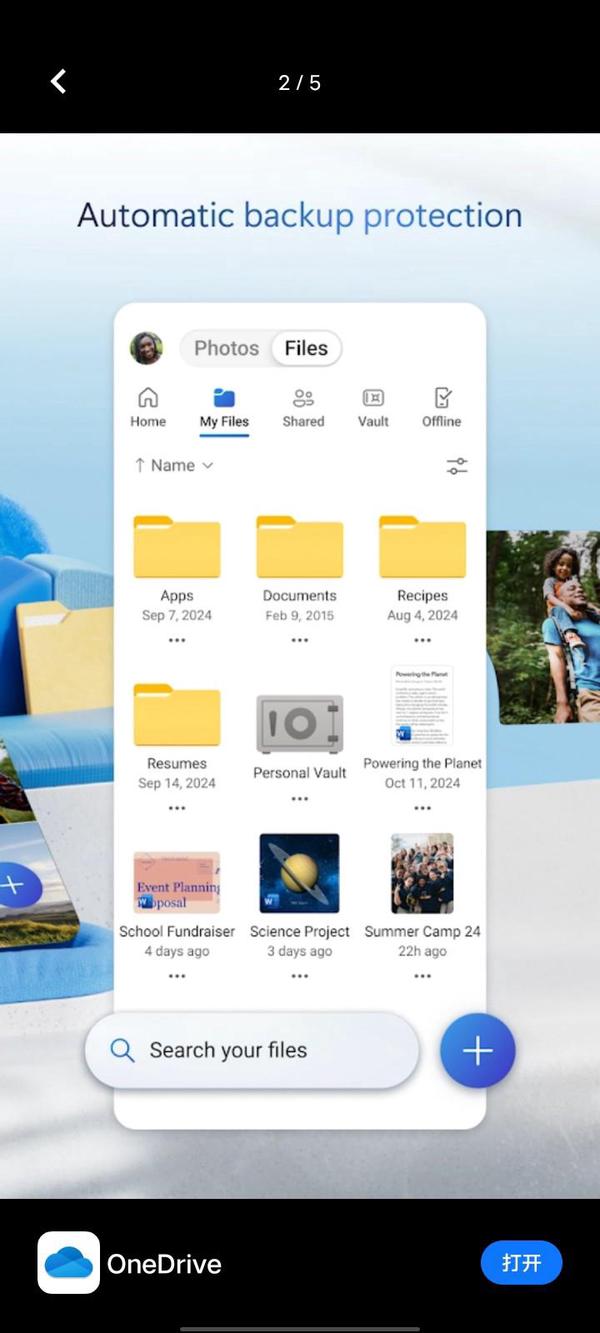Open more options for Resumes folder
The height and width of the screenshot is (1333, 600).
pos(177,808)
